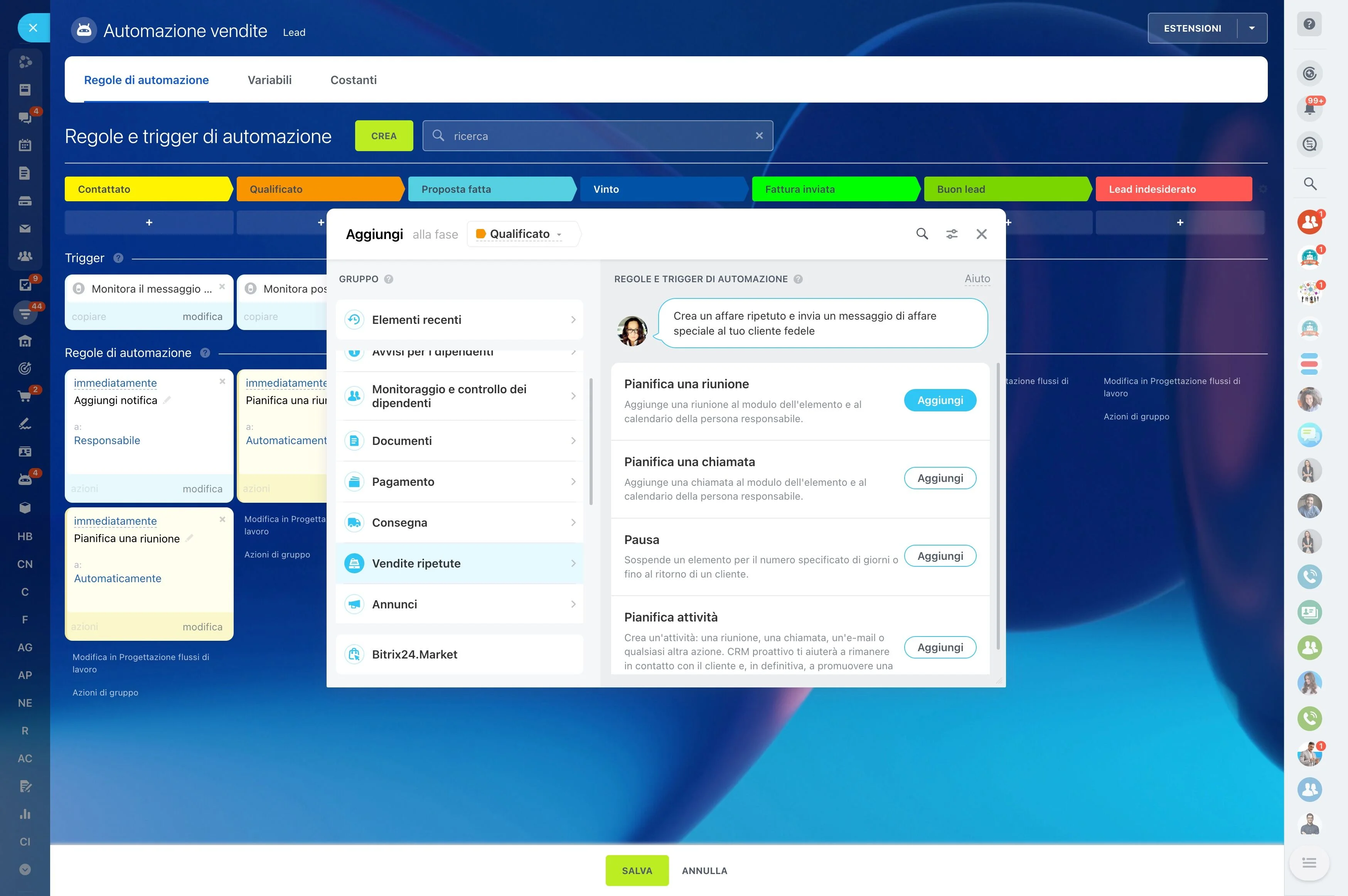1348x896 pixels.
Task: Expand the ESTENSIONI dropdown arrow
Action: click(x=1252, y=28)
